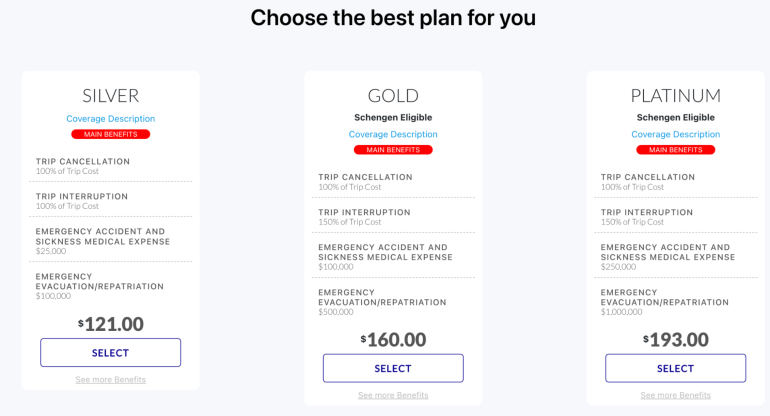Viewport: 770px width, 416px height.
Task: Open Gold plan Coverage Description
Action: (393, 134)
